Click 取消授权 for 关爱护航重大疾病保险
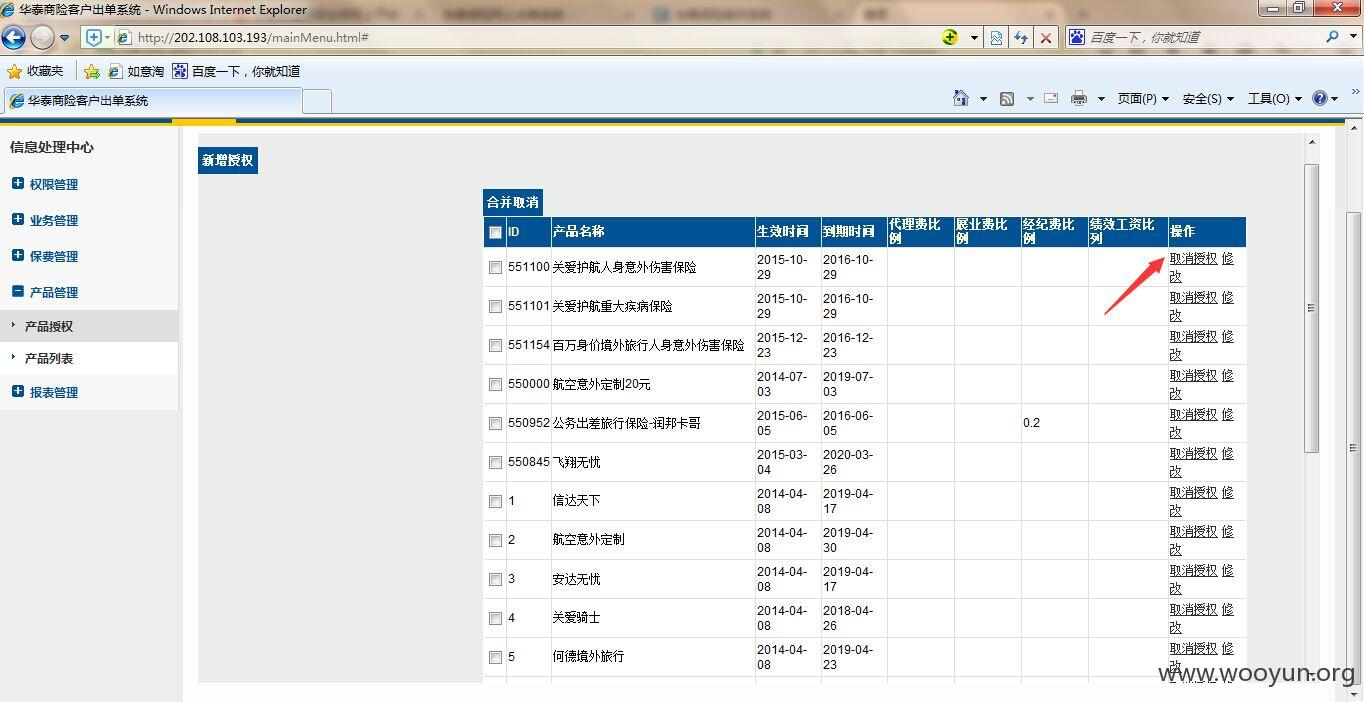1364x702 pixels. pyautogui.click(x=1194, y=297)
